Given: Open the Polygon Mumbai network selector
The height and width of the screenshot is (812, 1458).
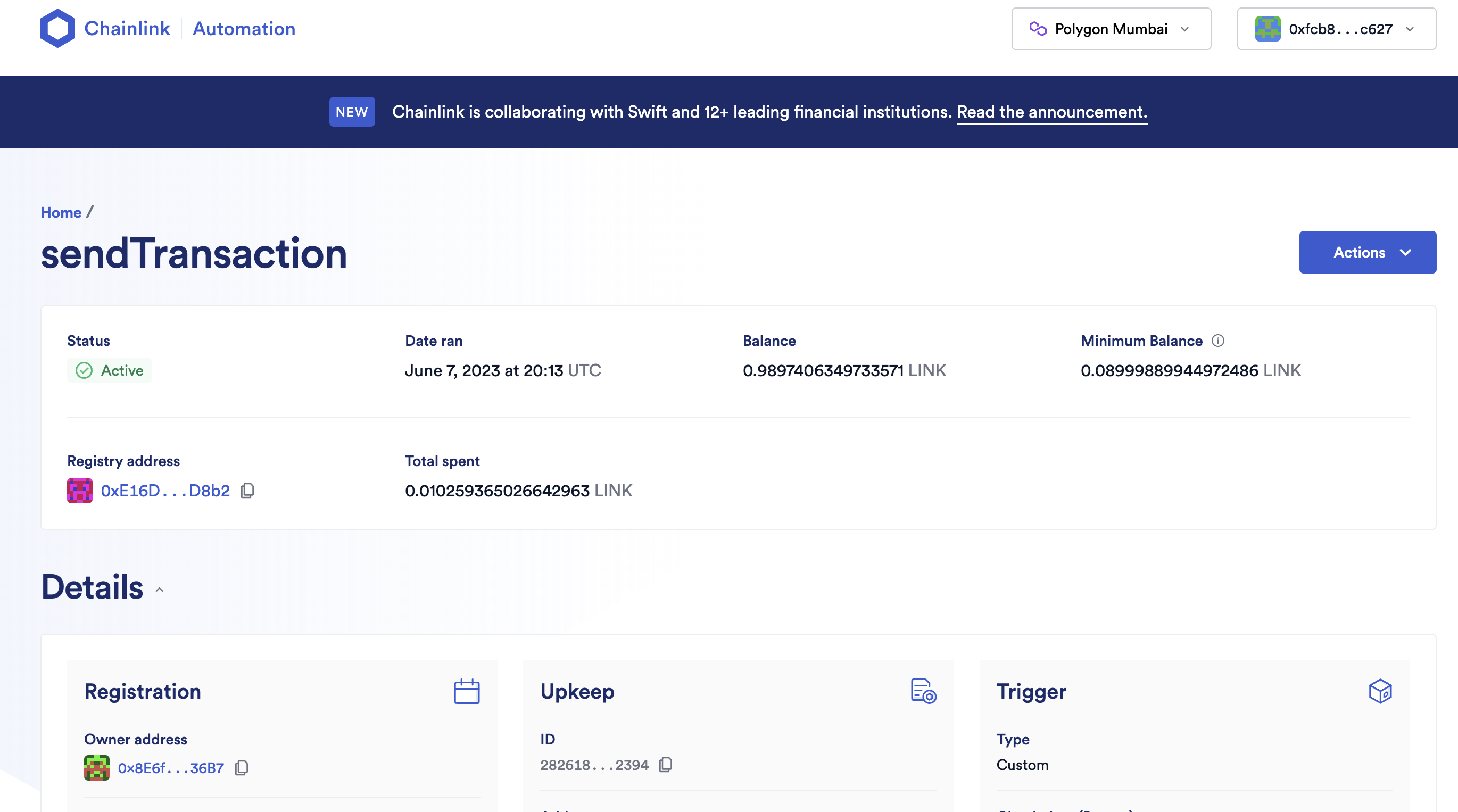Looking at the screenshot, I should 1111,28.
